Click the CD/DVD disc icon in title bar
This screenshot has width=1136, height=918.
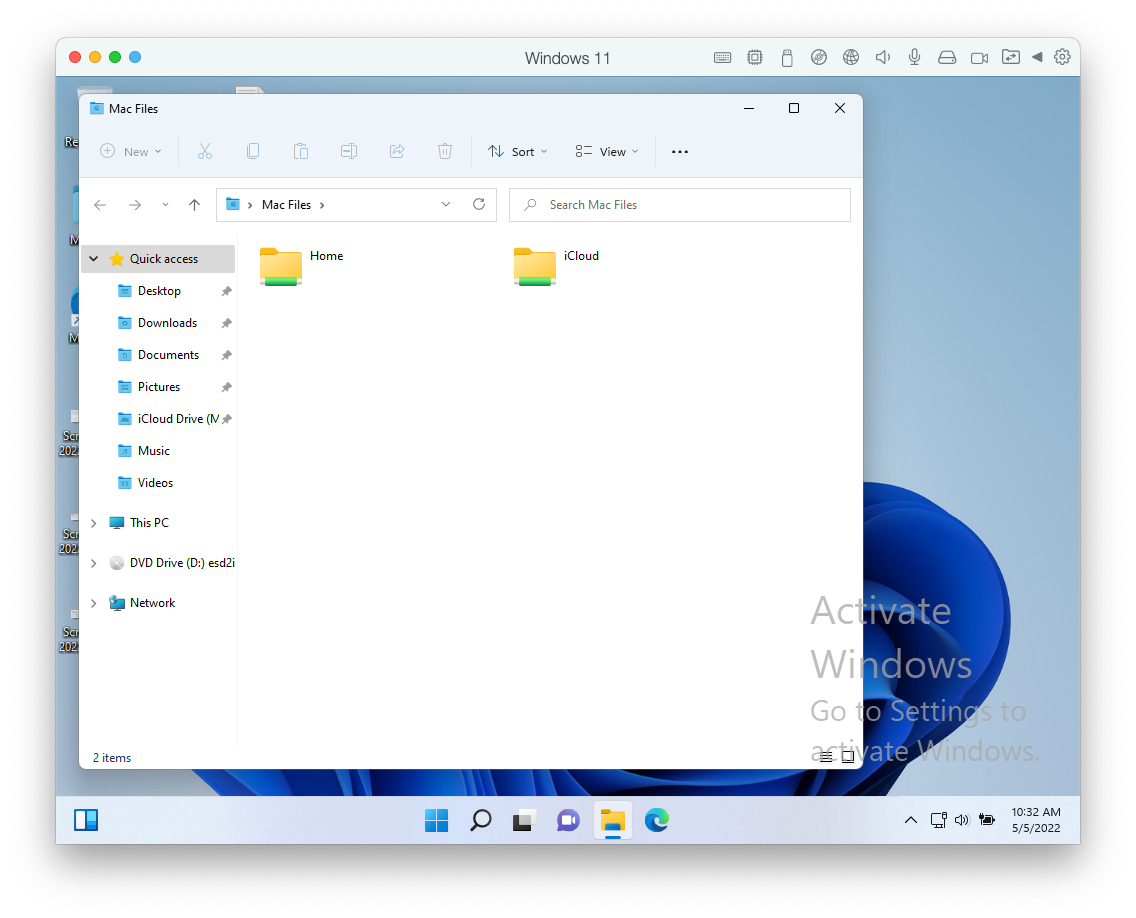819,57
